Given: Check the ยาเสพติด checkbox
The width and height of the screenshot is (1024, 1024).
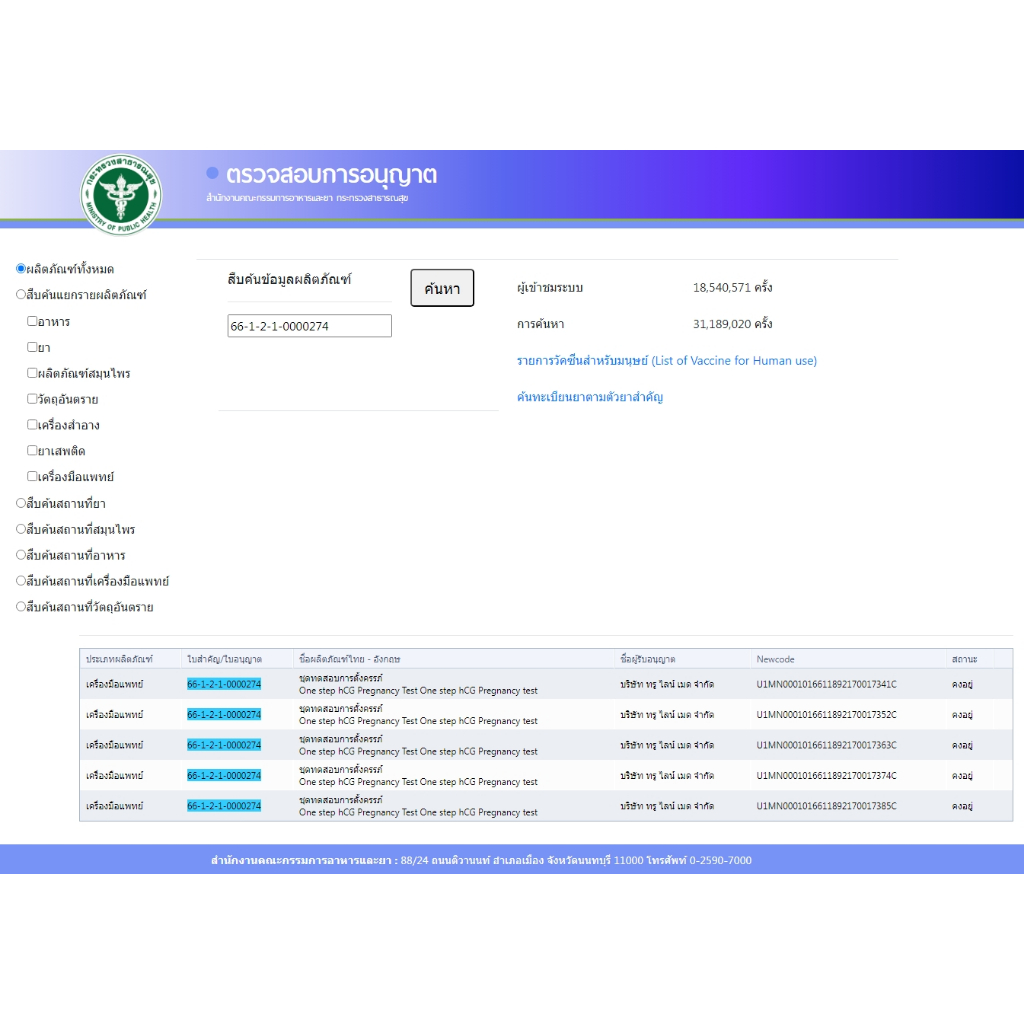Looking at the screenshot, I should pyautogui.click(x=32, y=451).
